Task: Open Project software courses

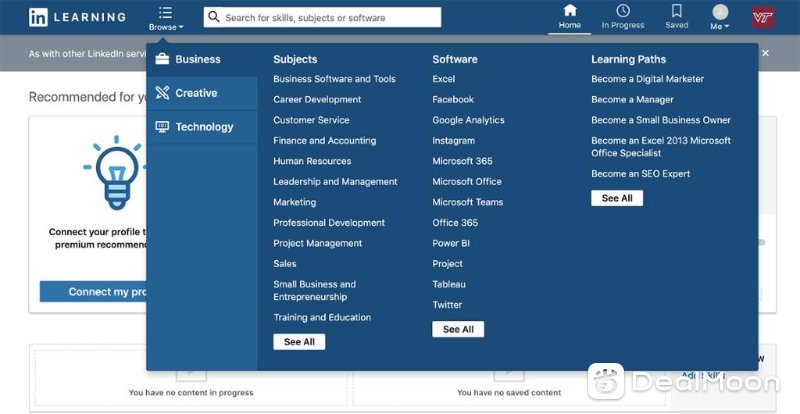Action: click(447, 263)
